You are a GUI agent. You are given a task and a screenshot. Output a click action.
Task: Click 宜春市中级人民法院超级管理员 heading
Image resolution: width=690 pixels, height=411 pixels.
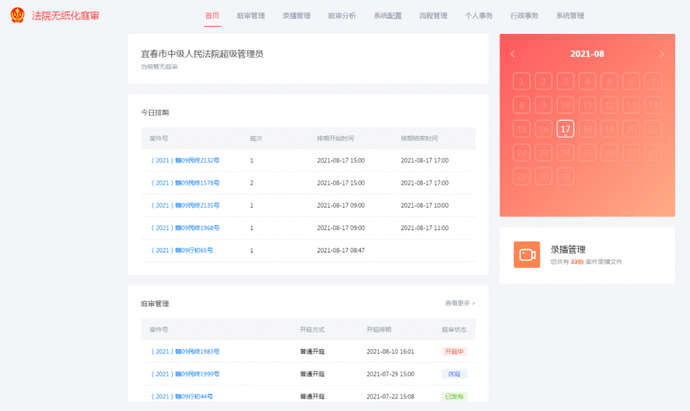[202, 54]
